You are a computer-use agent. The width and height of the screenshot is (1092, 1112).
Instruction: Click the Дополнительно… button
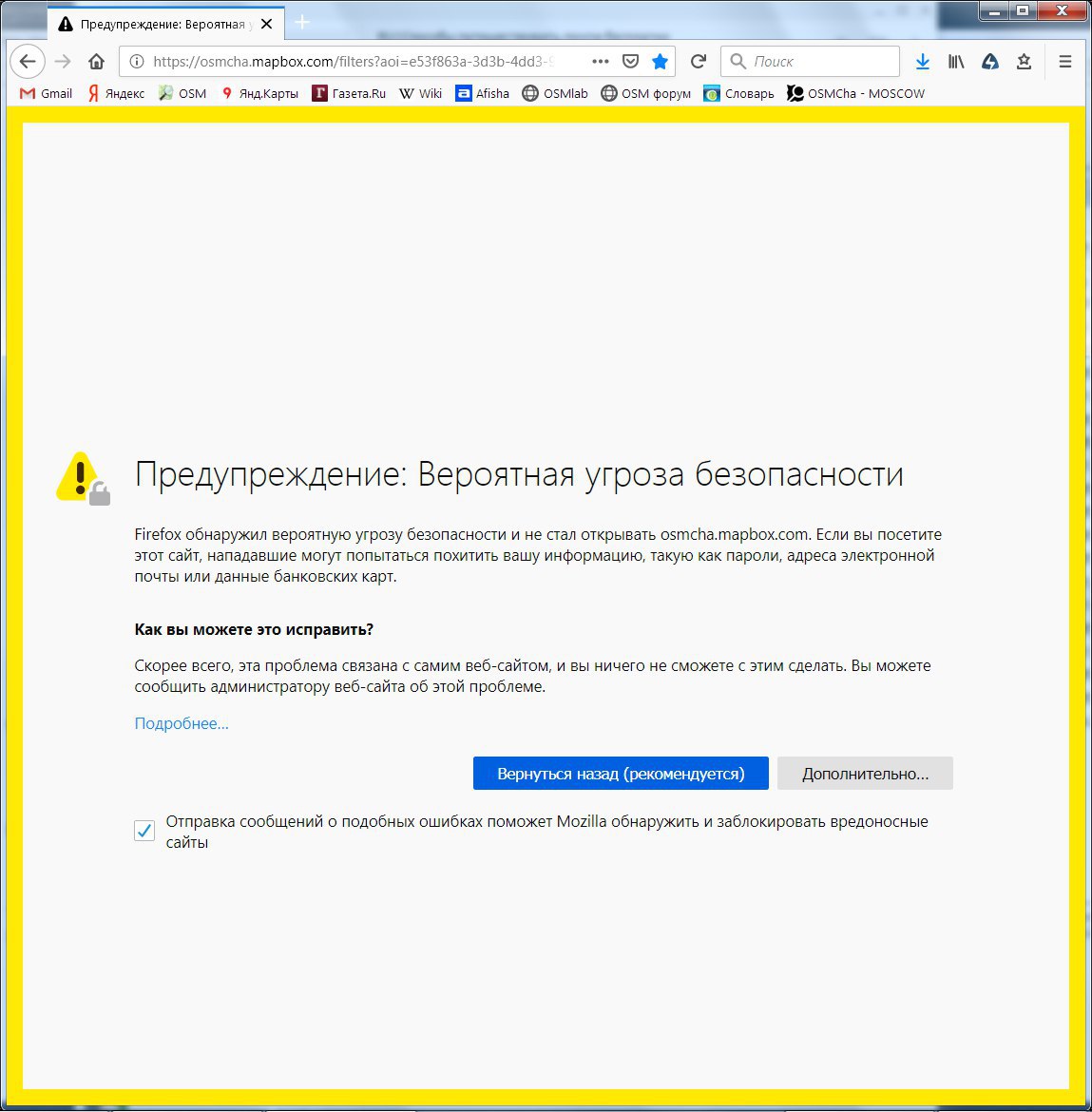click(x=865, y=773)
